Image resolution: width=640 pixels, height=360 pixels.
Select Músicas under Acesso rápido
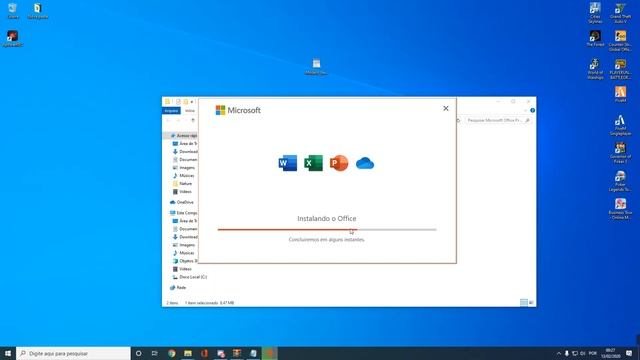[184, 176]
